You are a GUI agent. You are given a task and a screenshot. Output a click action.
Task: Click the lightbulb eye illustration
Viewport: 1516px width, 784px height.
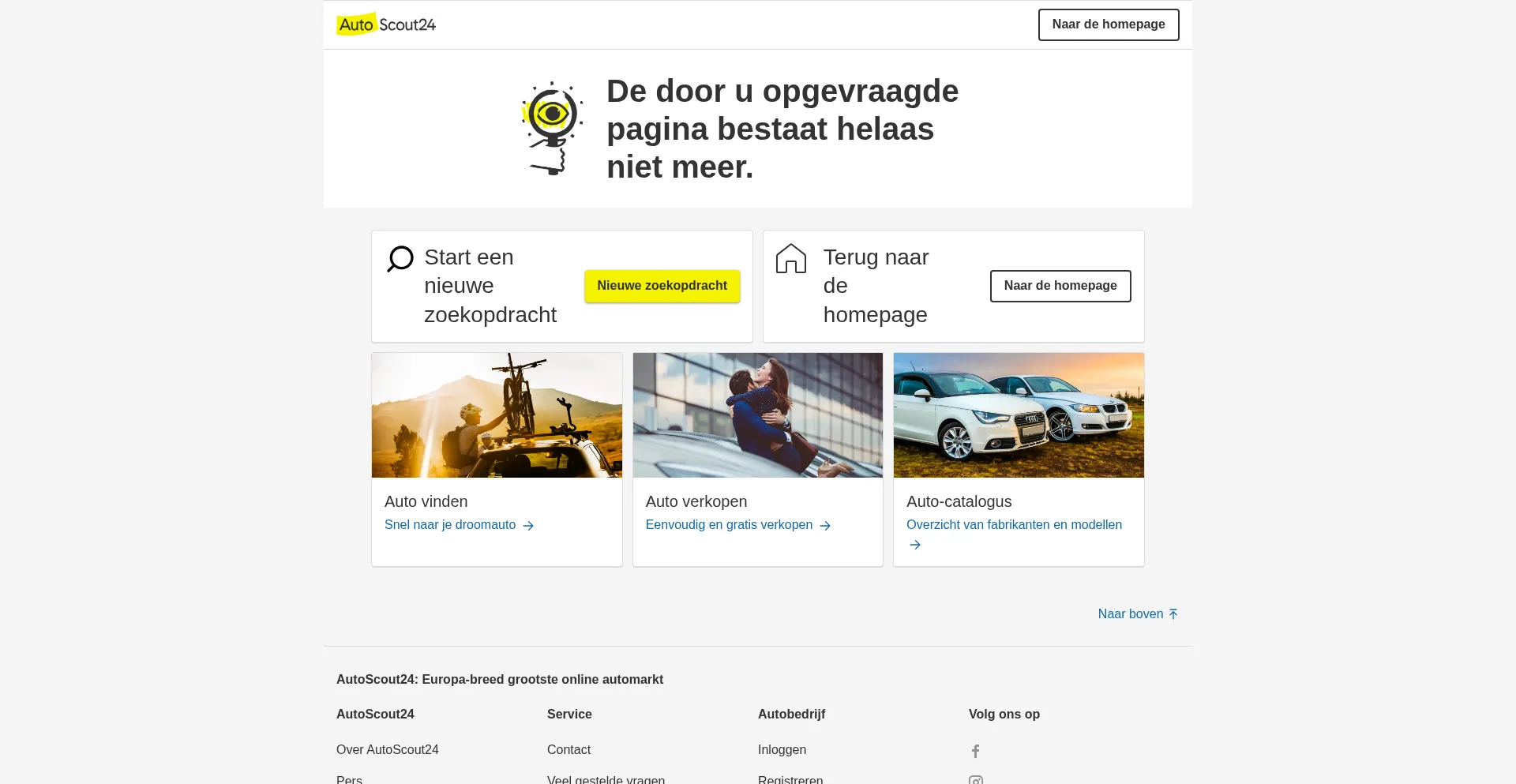553,128
